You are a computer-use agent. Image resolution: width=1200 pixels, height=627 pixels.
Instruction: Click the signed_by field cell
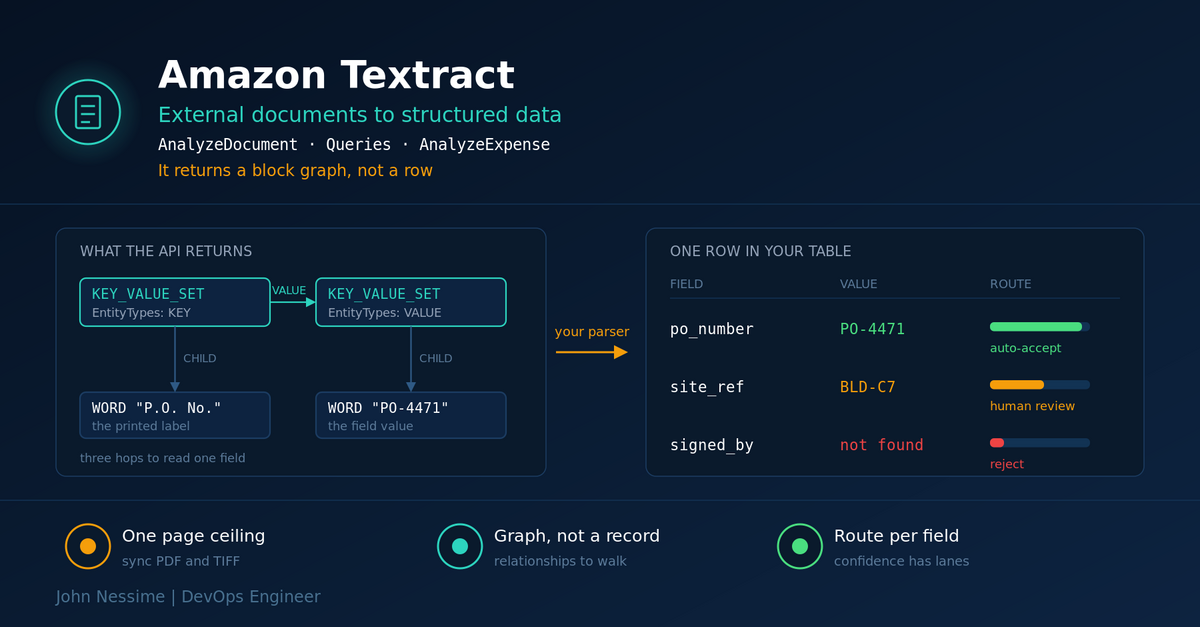(x=712, y=445)
